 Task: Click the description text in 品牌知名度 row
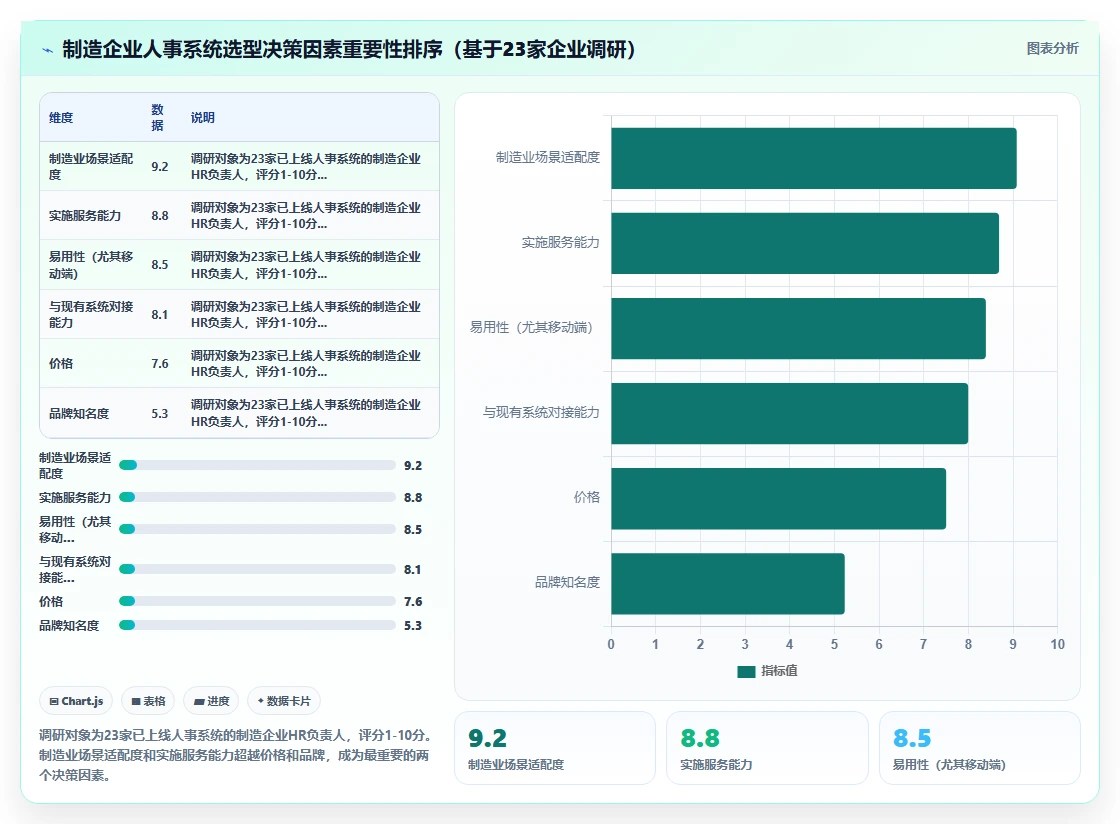pos(306,413)
